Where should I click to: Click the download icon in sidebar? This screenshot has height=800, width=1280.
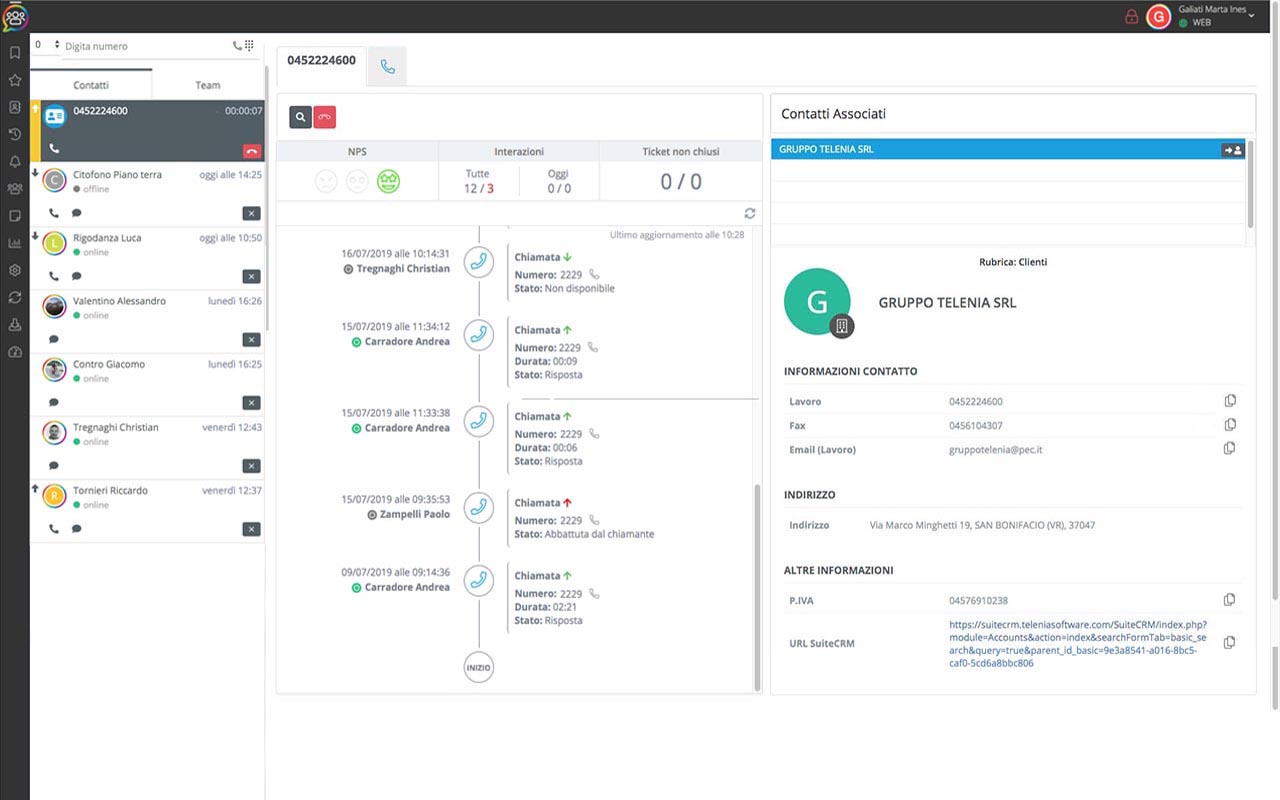(15, 324)
